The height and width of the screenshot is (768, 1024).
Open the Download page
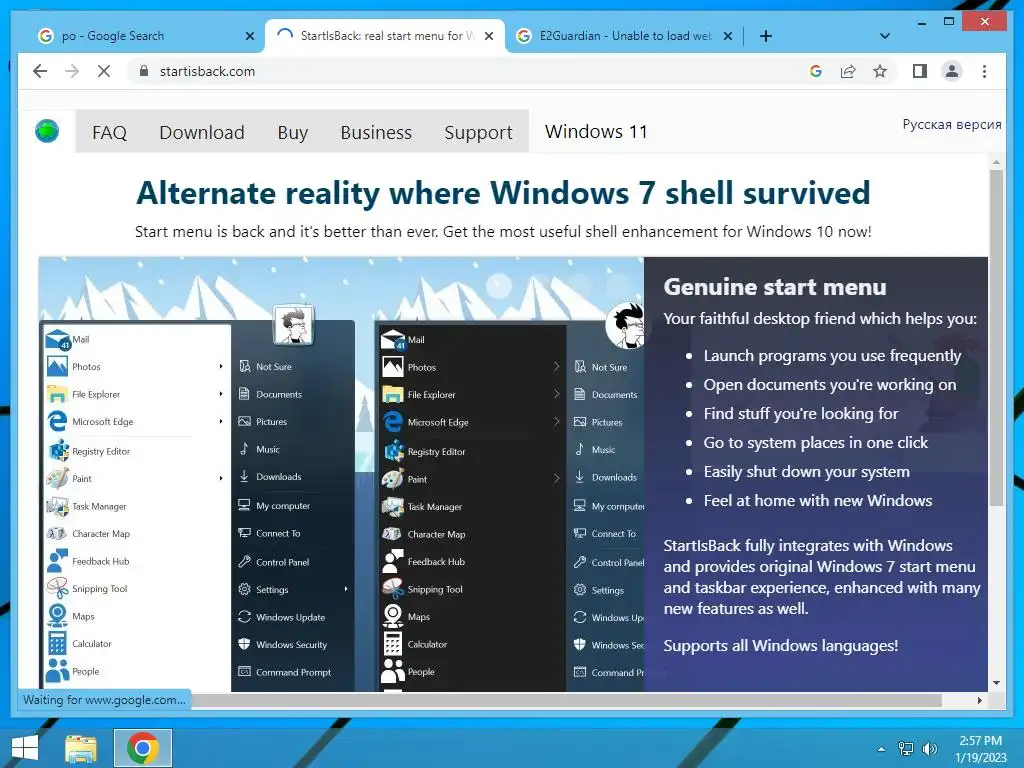[202, 132]
